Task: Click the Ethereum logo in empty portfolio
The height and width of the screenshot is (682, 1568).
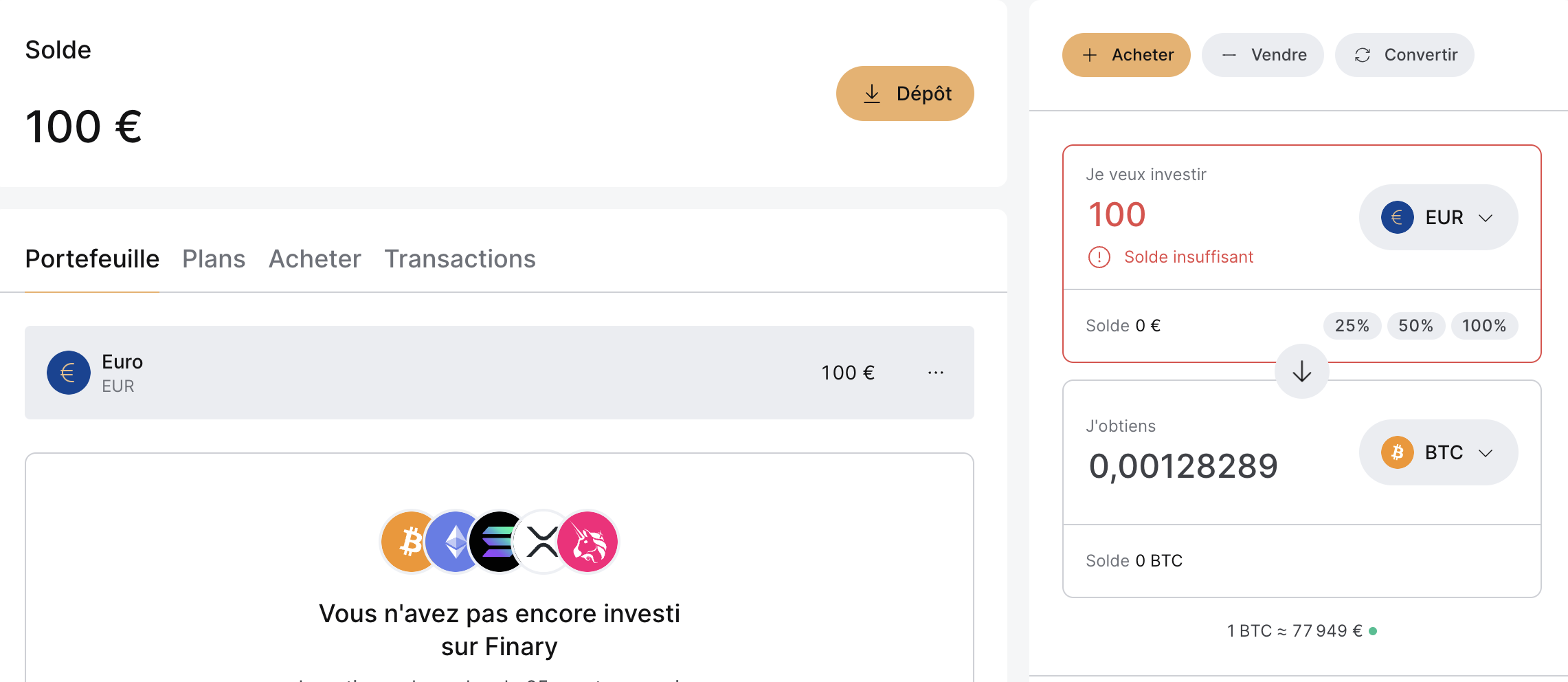Action: click(x=453, y=542)
